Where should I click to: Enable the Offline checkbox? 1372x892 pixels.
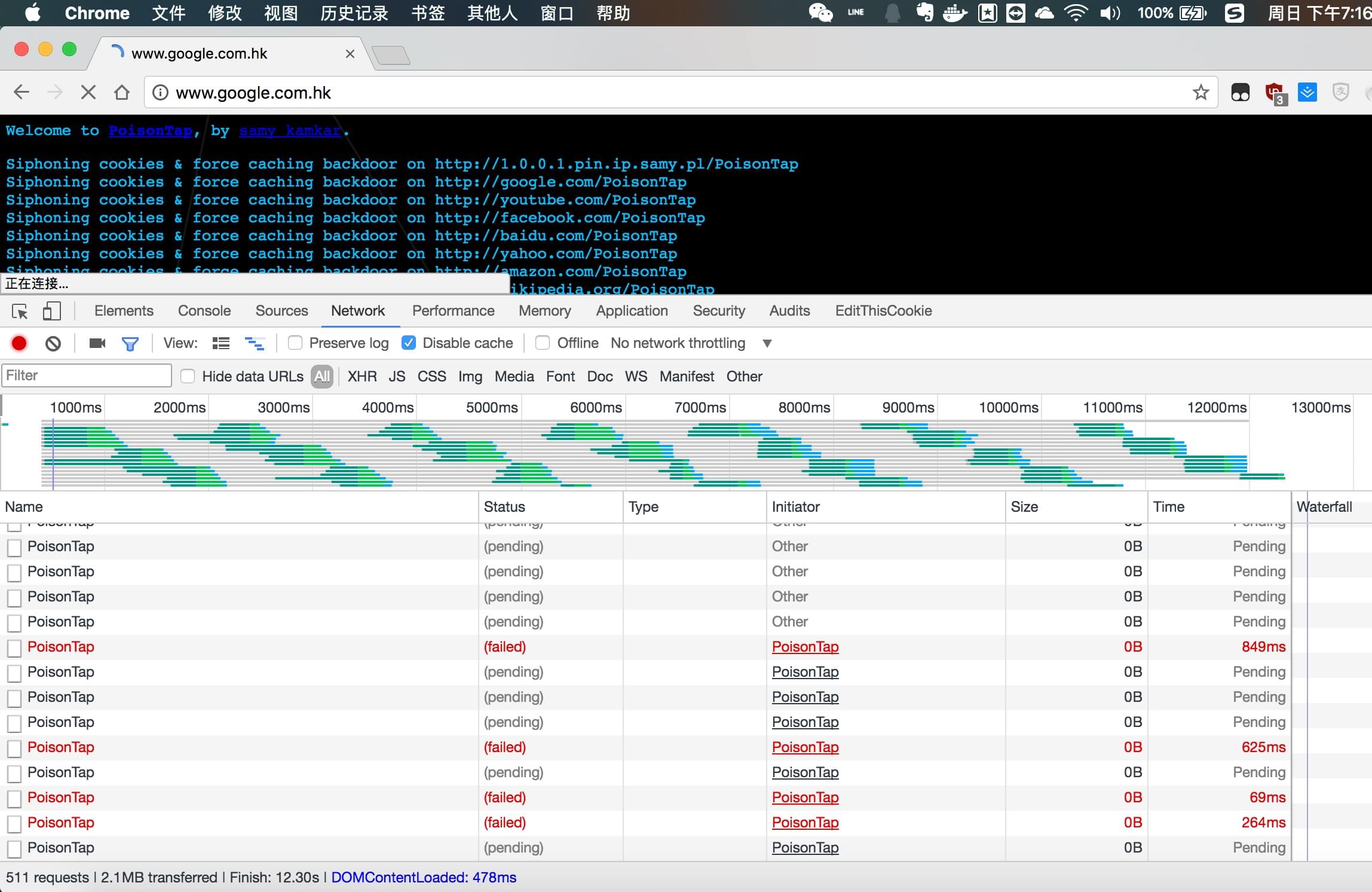(543, 343)
